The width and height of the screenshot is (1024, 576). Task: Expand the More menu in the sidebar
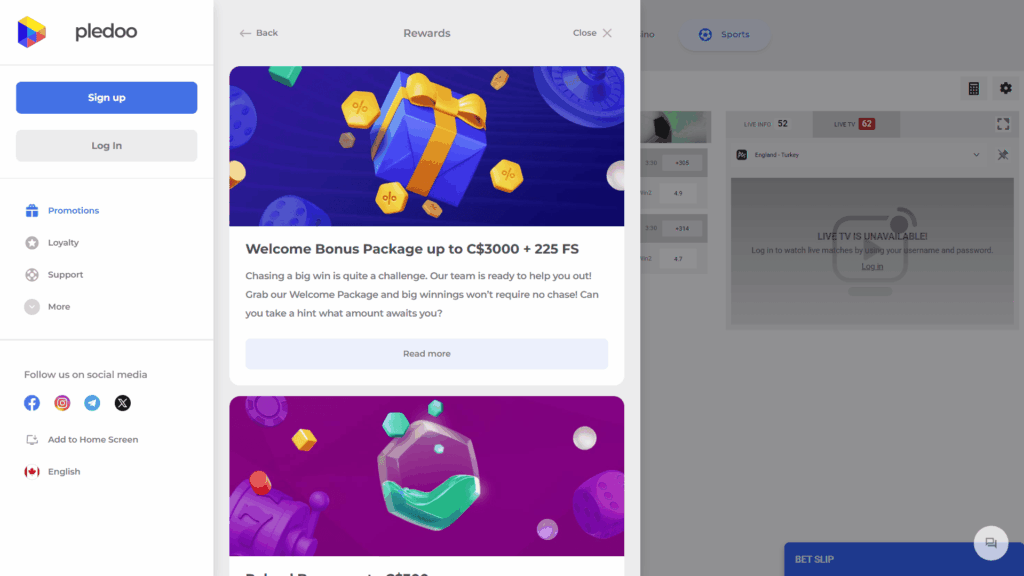[58, 307]
